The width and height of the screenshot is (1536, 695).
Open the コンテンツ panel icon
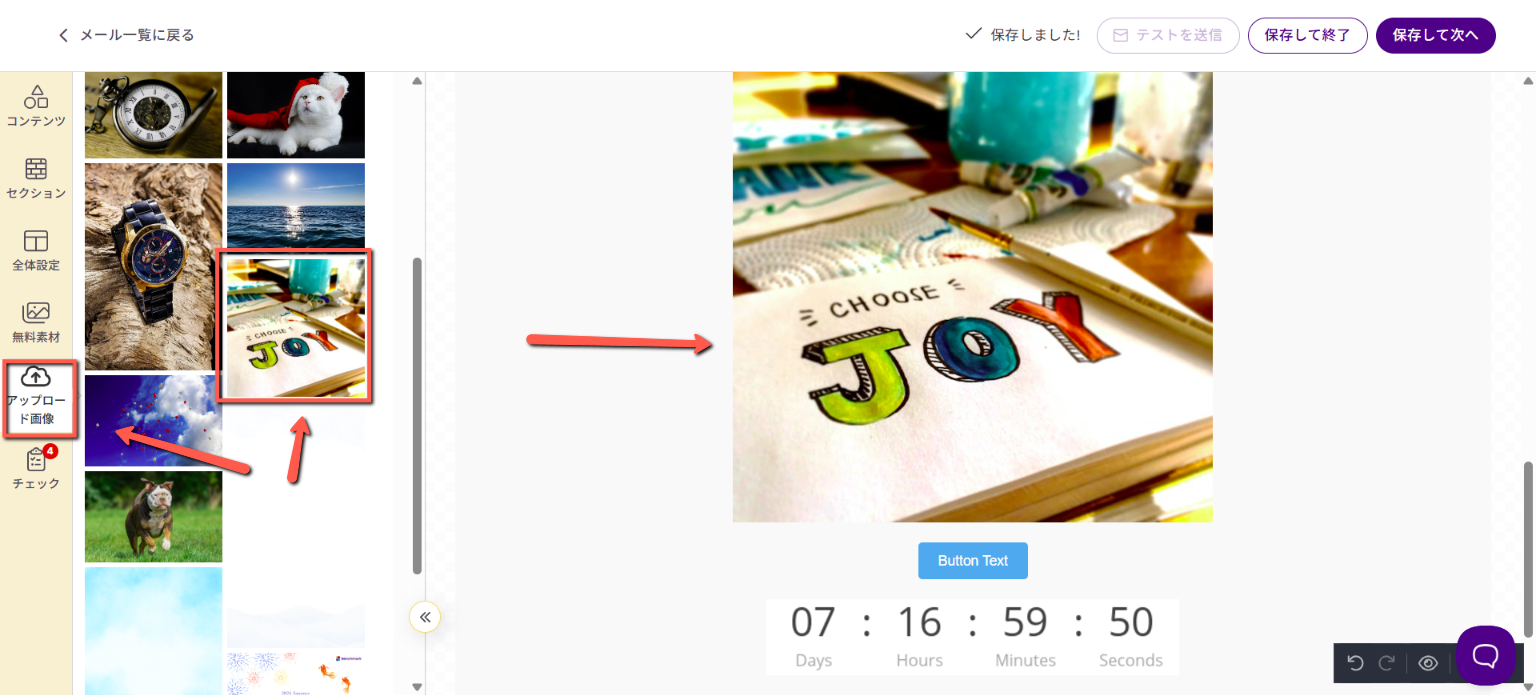(36, 96)
